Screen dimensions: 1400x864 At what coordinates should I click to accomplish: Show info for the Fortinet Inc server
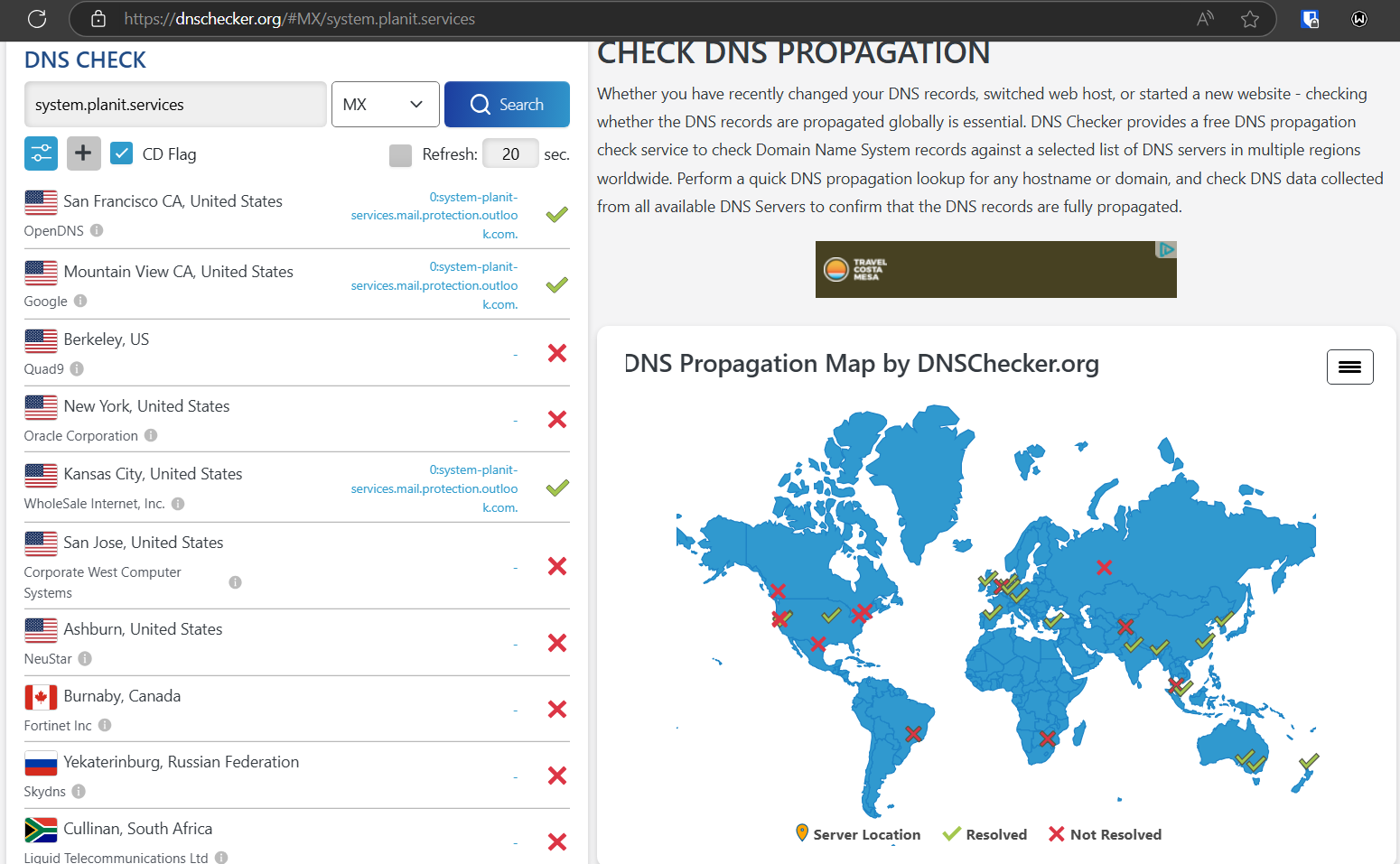[105, 725]
